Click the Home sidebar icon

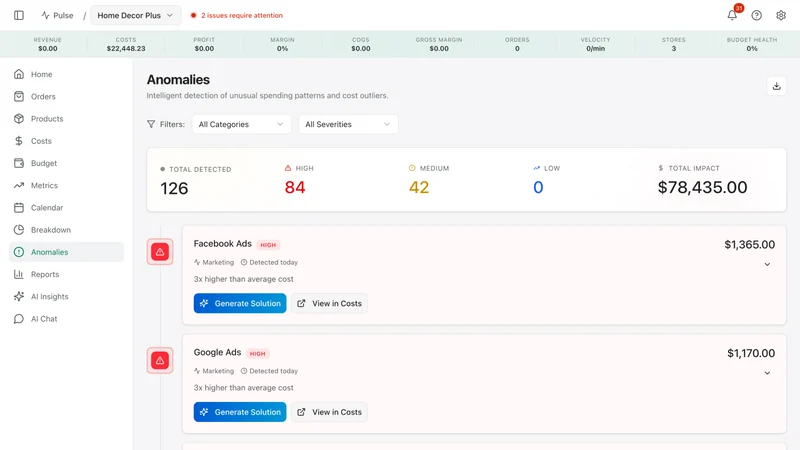[x=19, y=74]
